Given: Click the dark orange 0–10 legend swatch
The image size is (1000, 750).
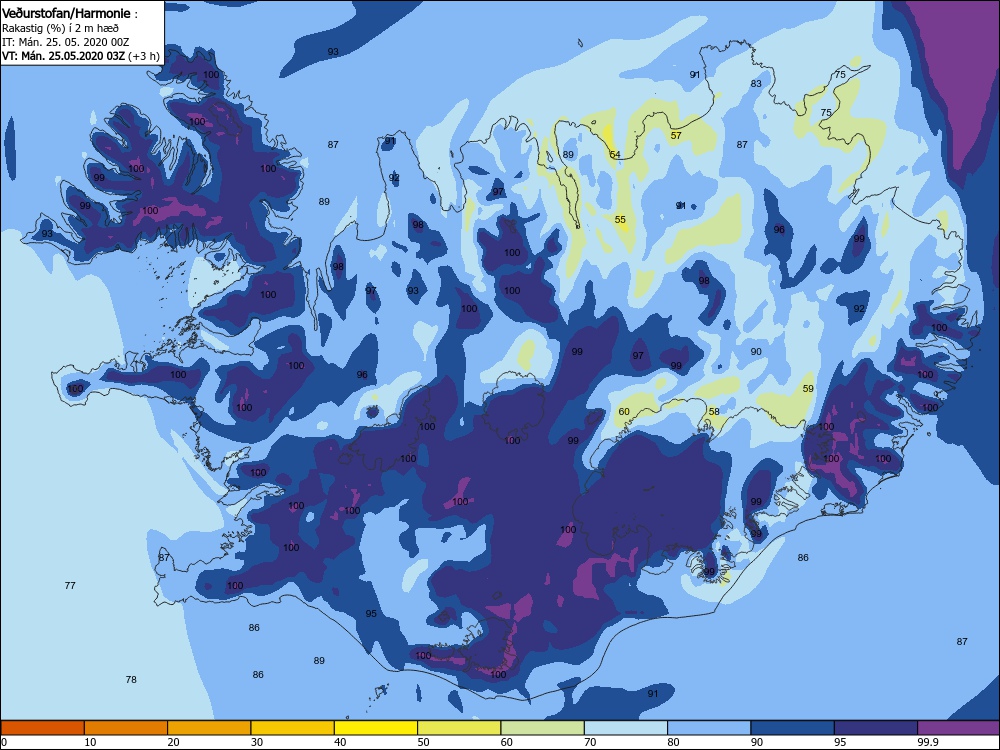Looking at the screenshot, I should pyautogui.click(x=43, y=728).
